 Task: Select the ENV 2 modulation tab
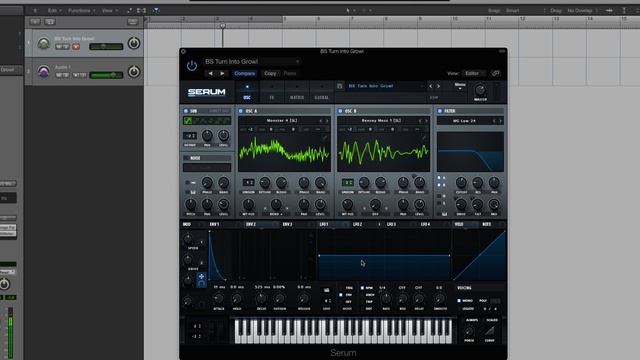point(251,224)
